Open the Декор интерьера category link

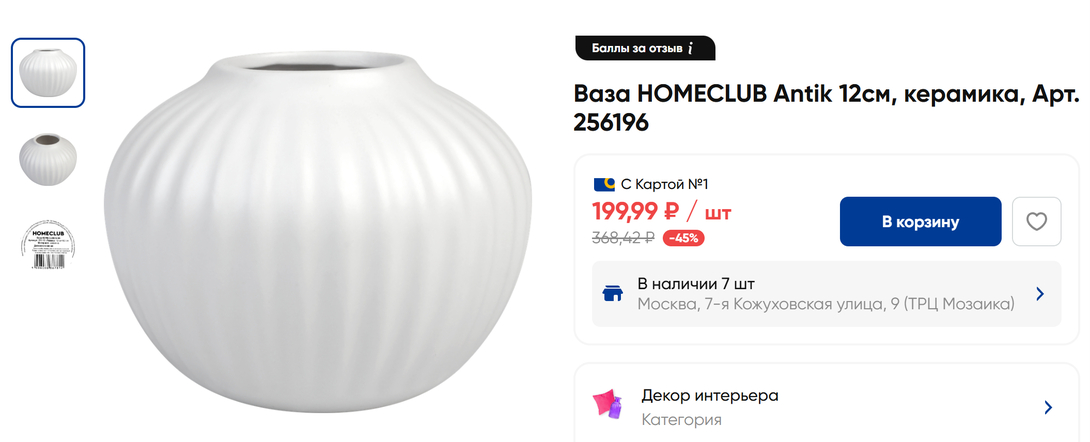pos(710,396)
